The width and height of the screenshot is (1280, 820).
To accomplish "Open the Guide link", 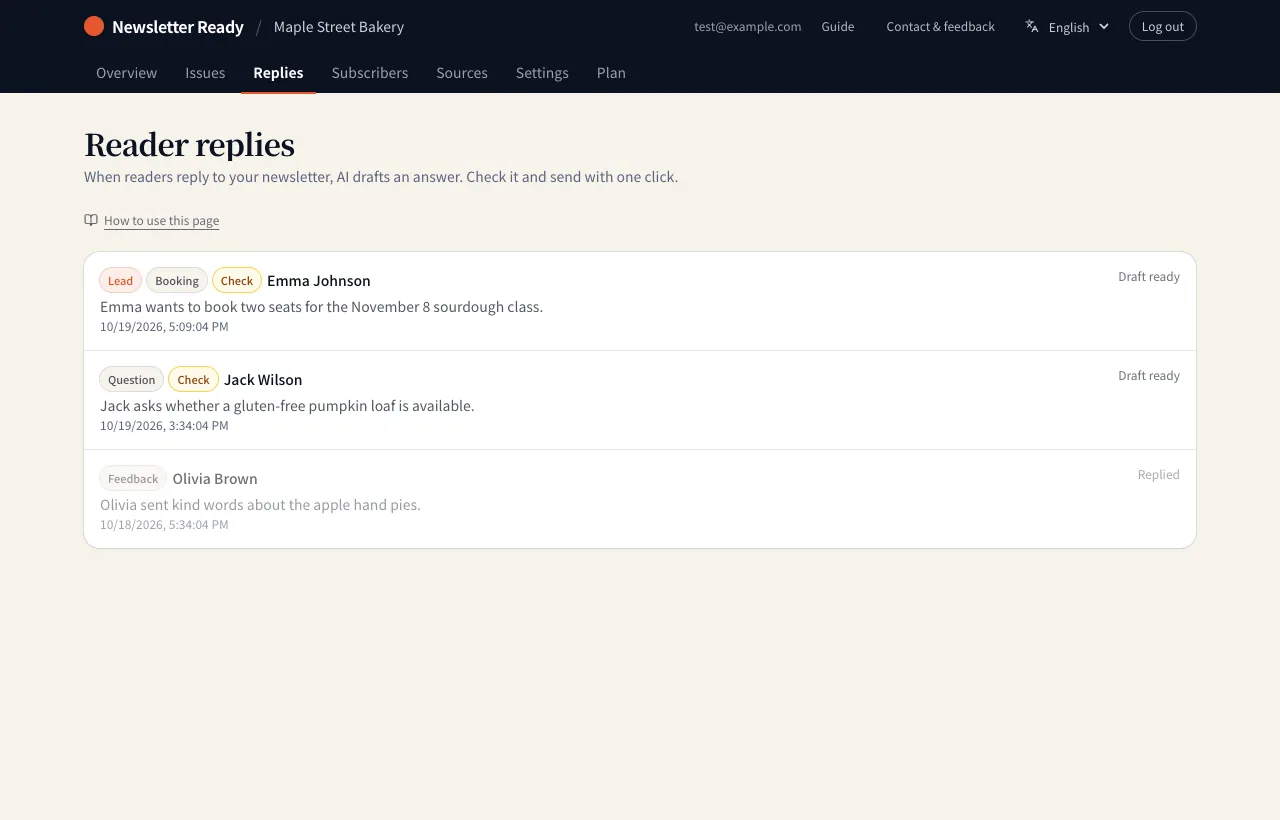I will pyautogui.click(x=838, y=26).
